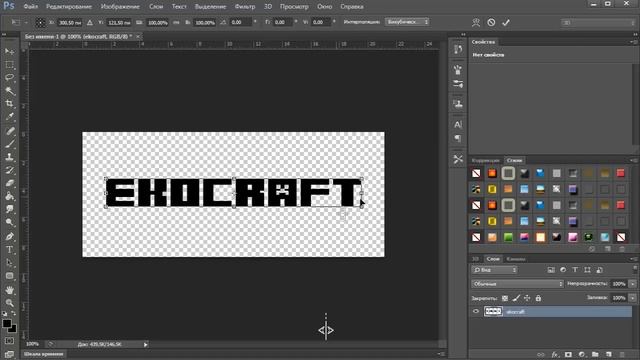Create a new layer button

click(x=609, y=354)
